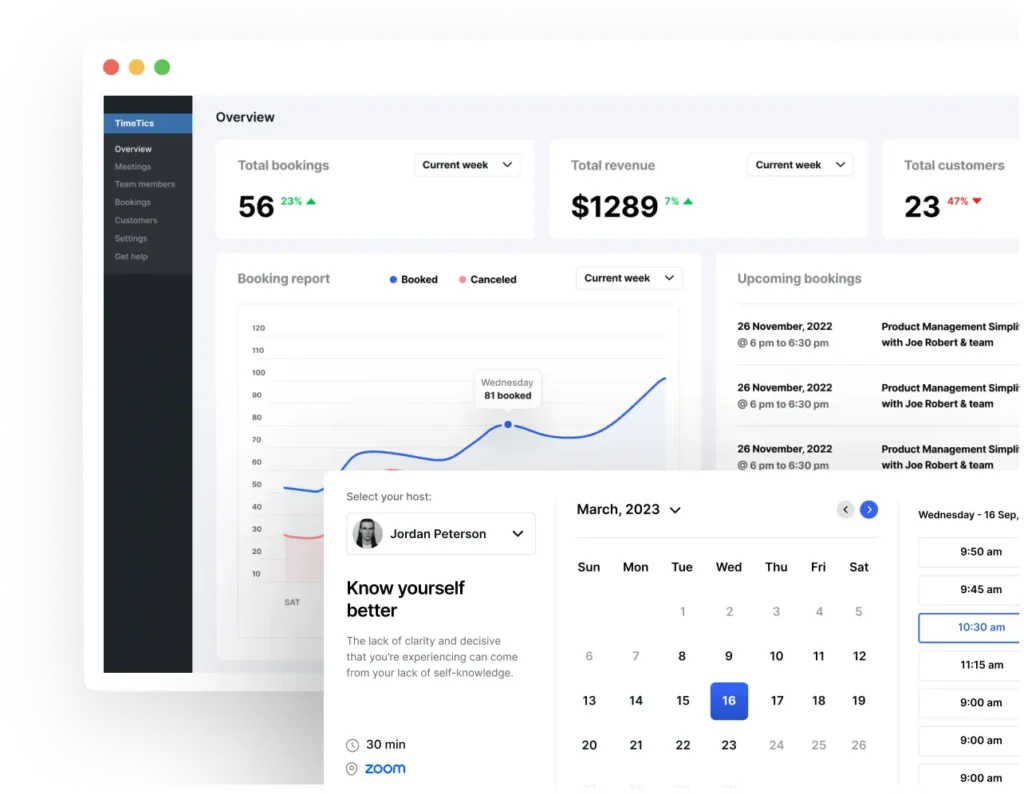Toggle the Booked series in the chart legend
This screenshot has height=794, width=1024.
(412, 279)
